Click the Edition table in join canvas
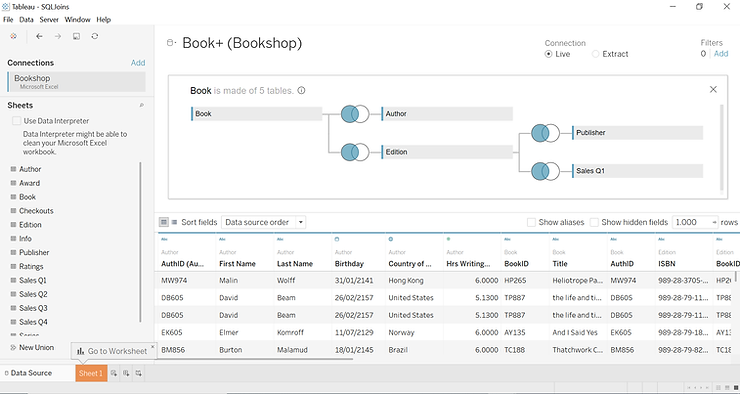740x394 pixels. (447, 152)
